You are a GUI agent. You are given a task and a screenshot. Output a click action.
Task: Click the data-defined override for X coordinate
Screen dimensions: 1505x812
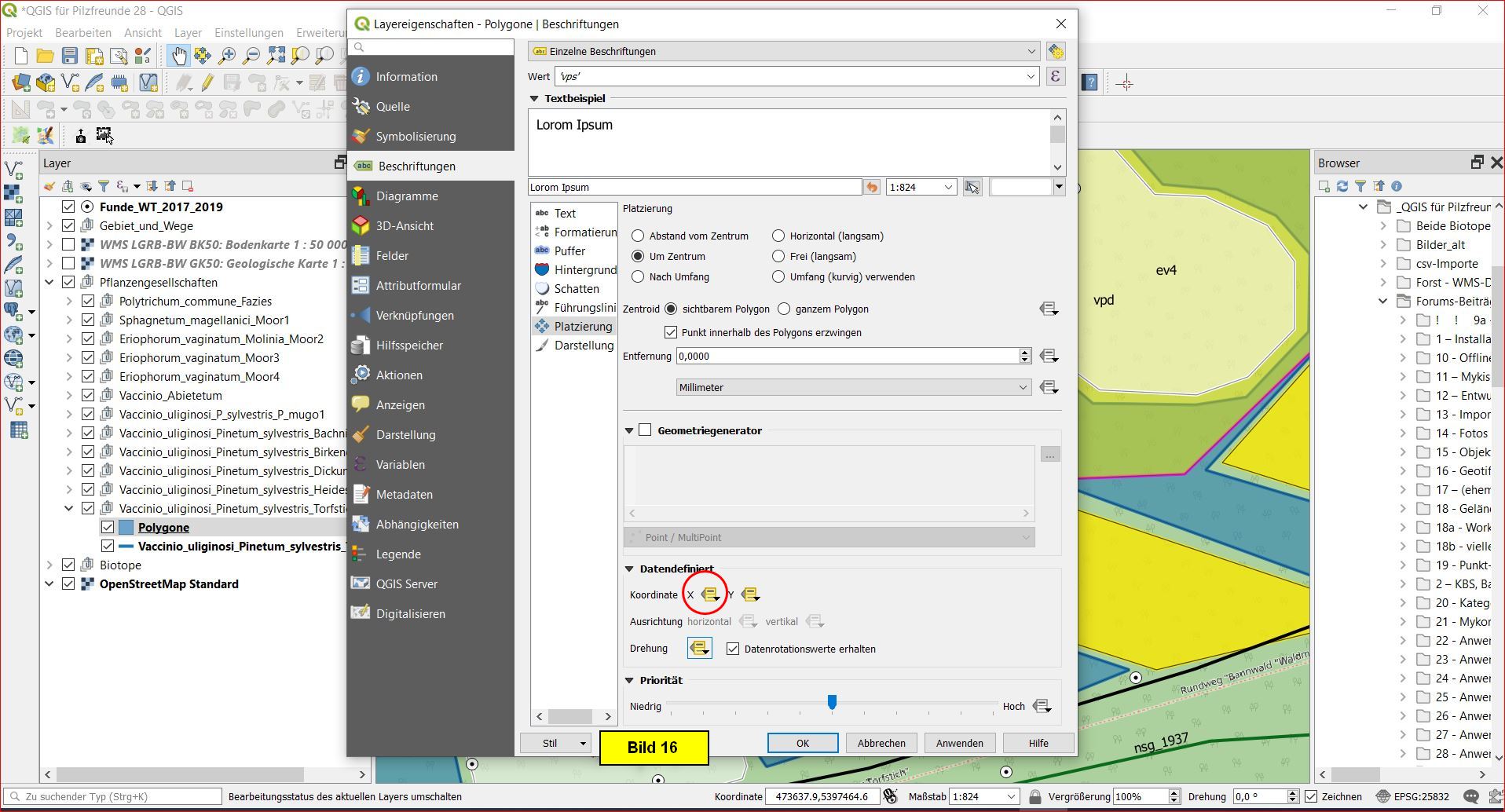(709, 594)
